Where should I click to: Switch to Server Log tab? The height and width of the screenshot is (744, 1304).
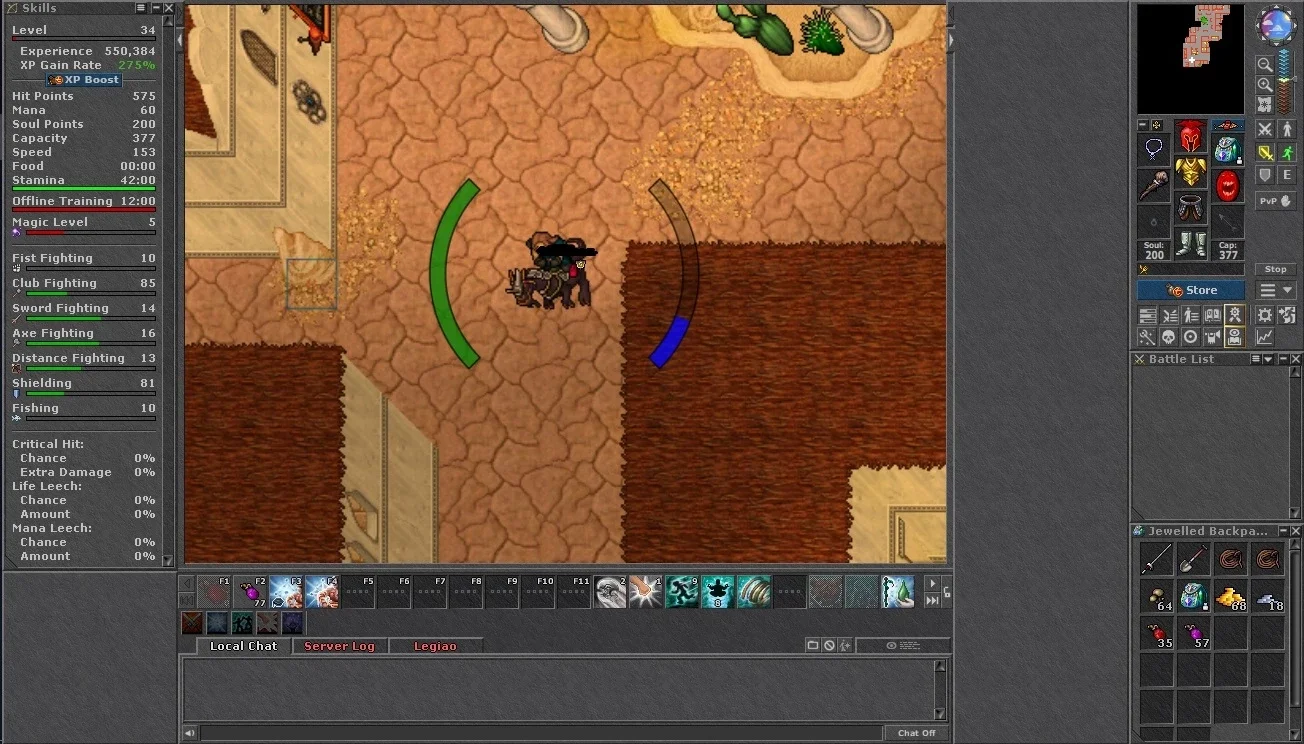339,646
